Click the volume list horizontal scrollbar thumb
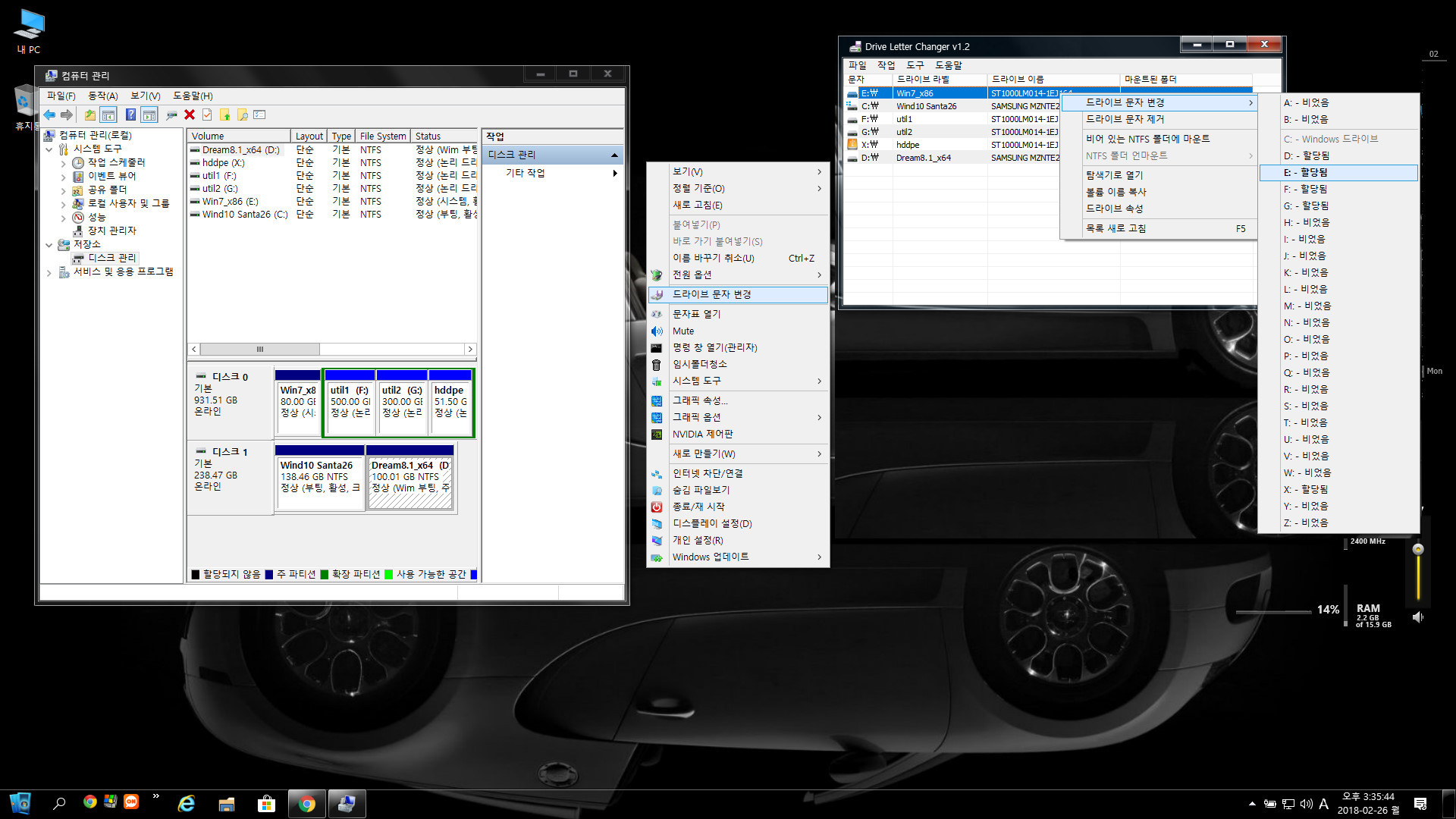1456x819 pixels. coord(259,350)
